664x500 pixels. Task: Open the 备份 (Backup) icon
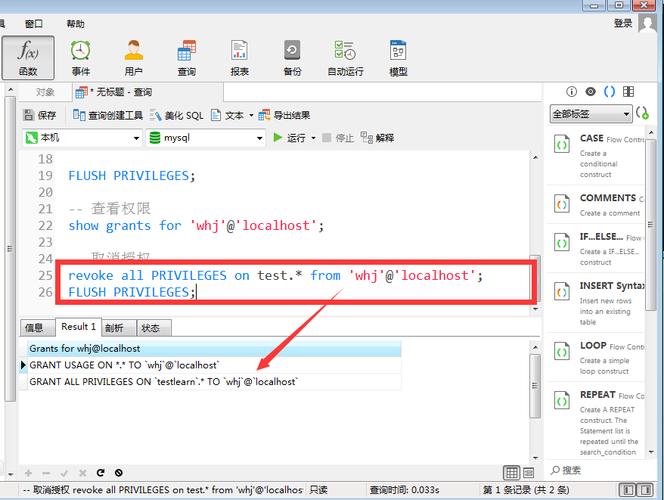(292, 58)
